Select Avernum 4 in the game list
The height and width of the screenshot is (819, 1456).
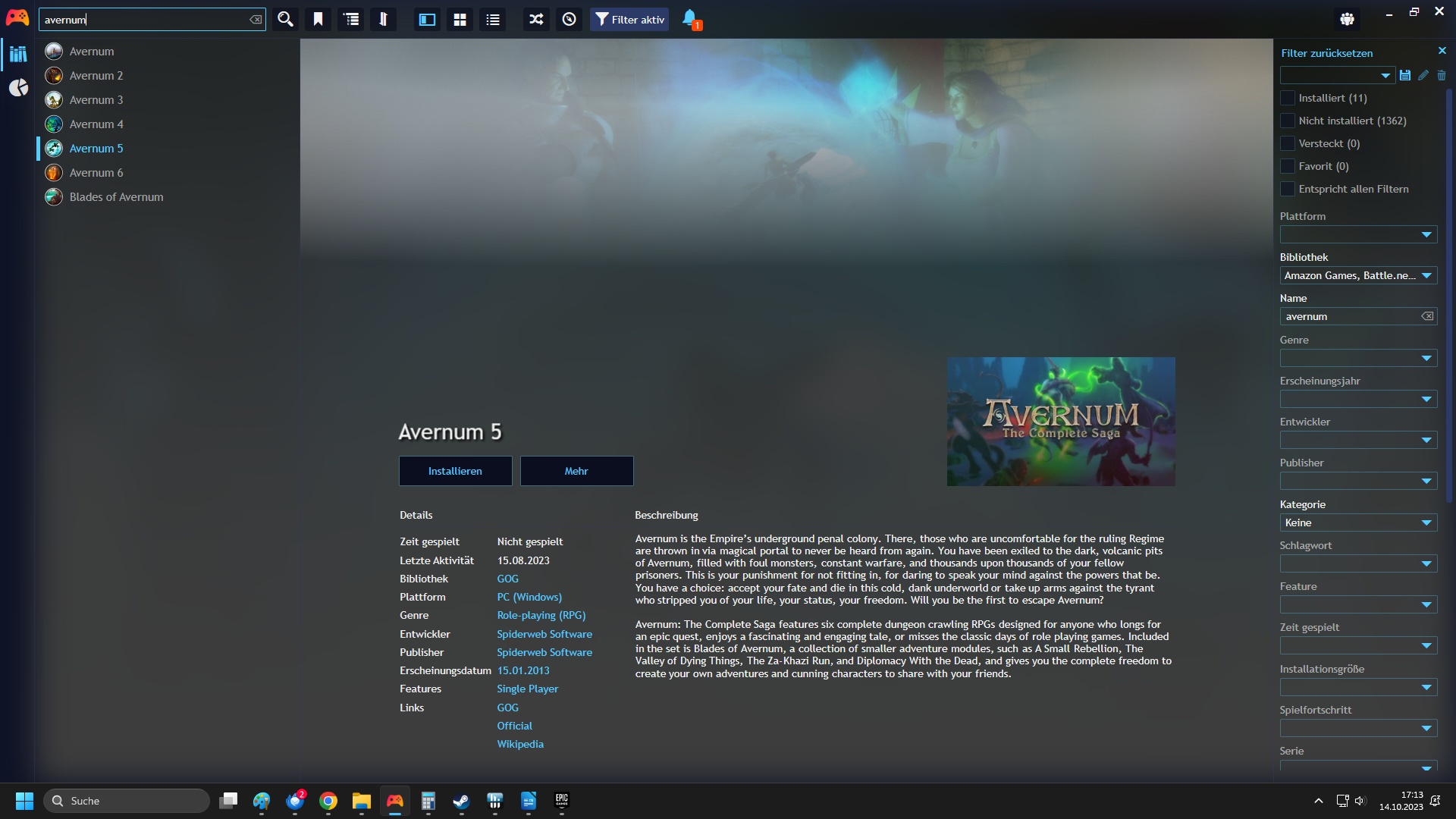168,124
